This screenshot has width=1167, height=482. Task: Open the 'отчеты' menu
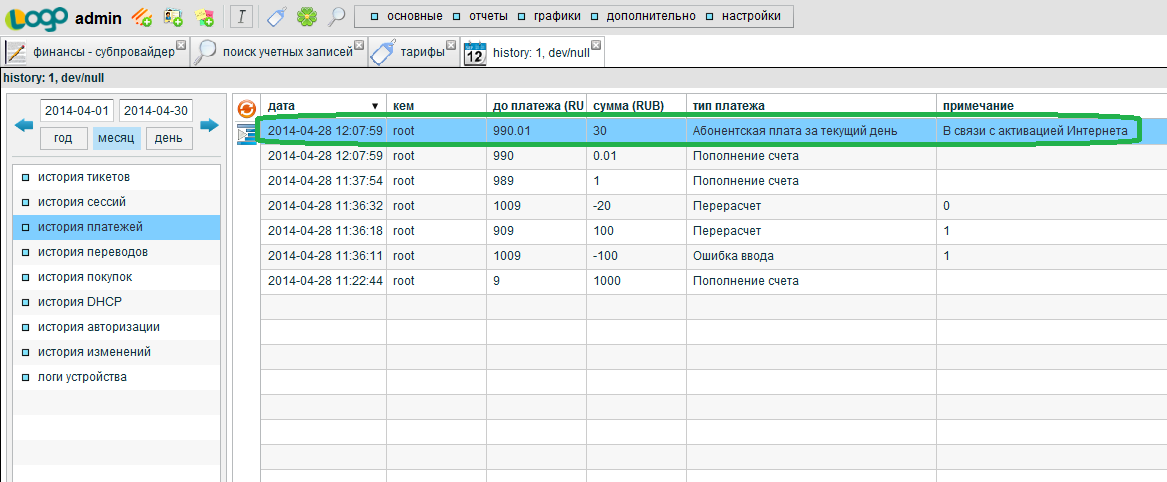pyautogui.click(x=488, y=16)
